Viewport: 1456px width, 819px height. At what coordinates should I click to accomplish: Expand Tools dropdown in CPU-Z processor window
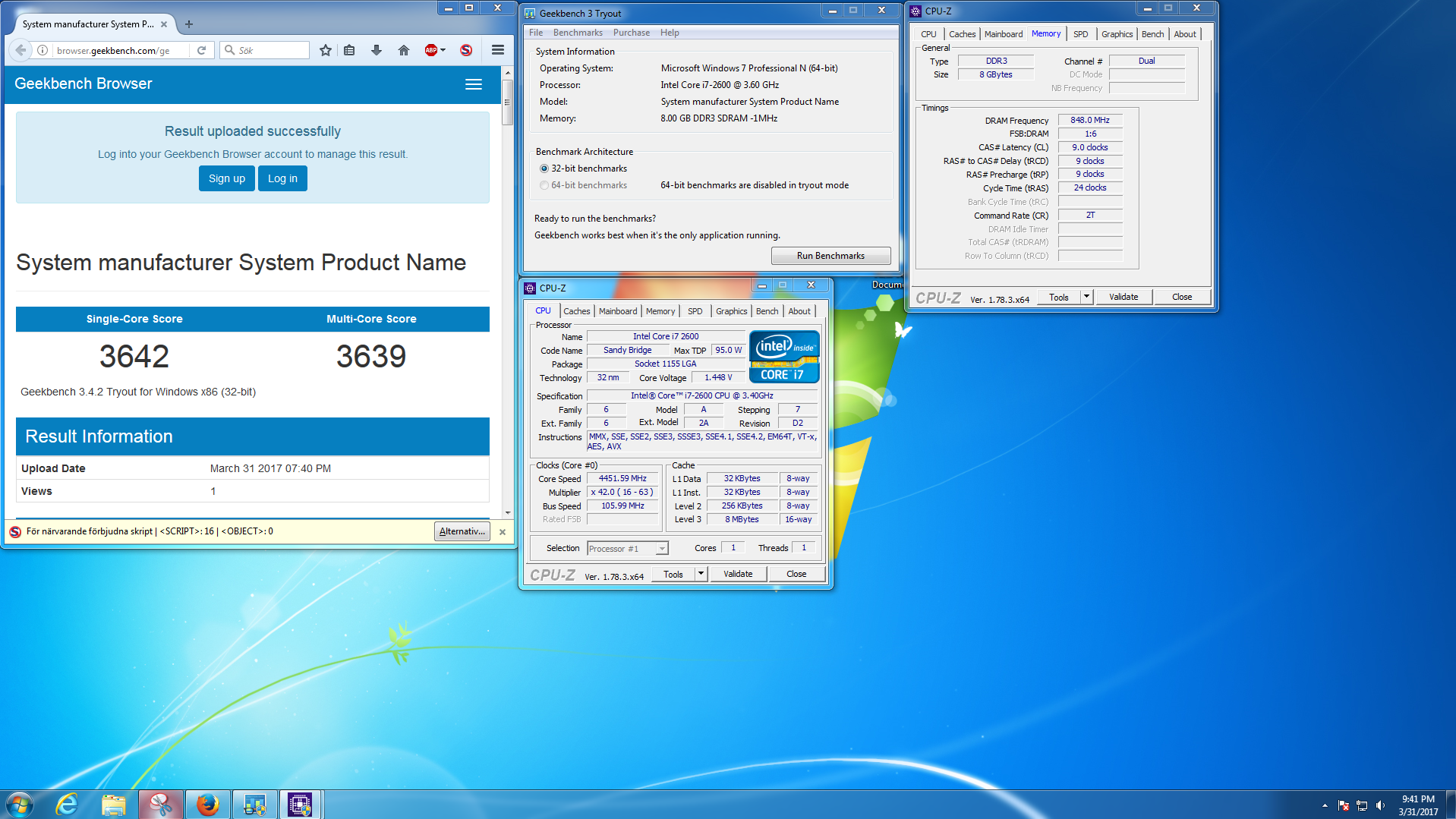[701, 574]
